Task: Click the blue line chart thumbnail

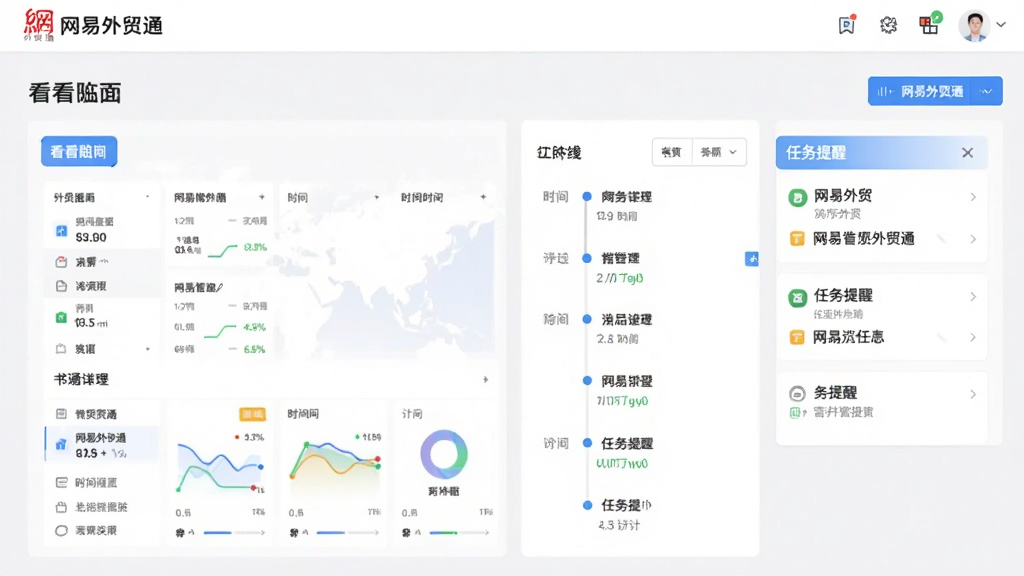Action: (x=219, y=467)
